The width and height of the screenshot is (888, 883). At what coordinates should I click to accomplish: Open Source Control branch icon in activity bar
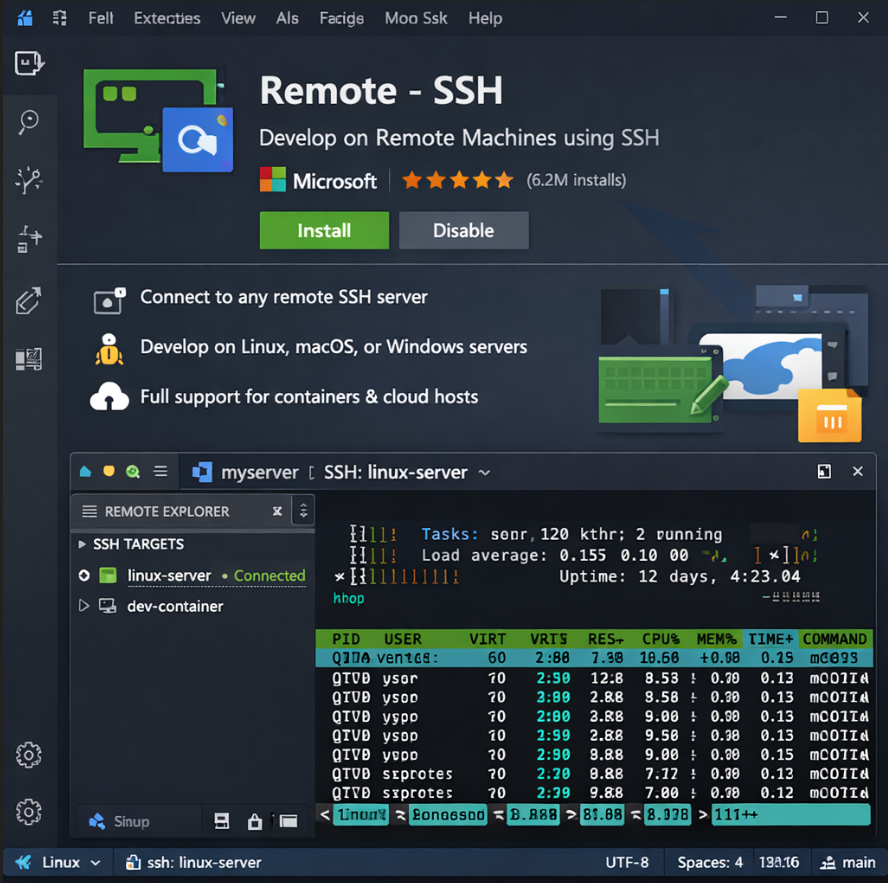coord(29,181)
